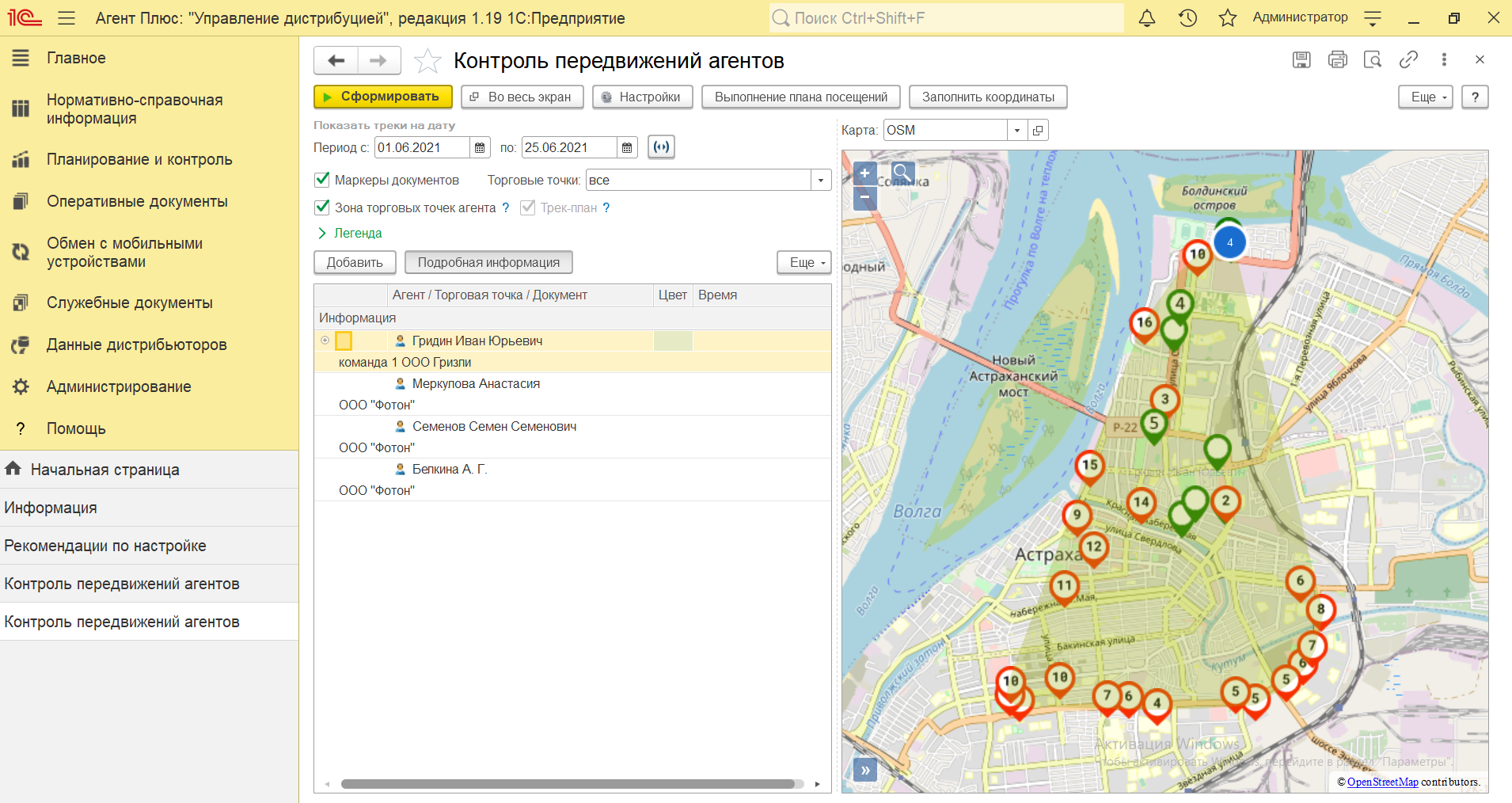Viewport: 1512px width, 803px height.
Task: Toggle the Трек-план checkbox
Action: coord(528,207)
